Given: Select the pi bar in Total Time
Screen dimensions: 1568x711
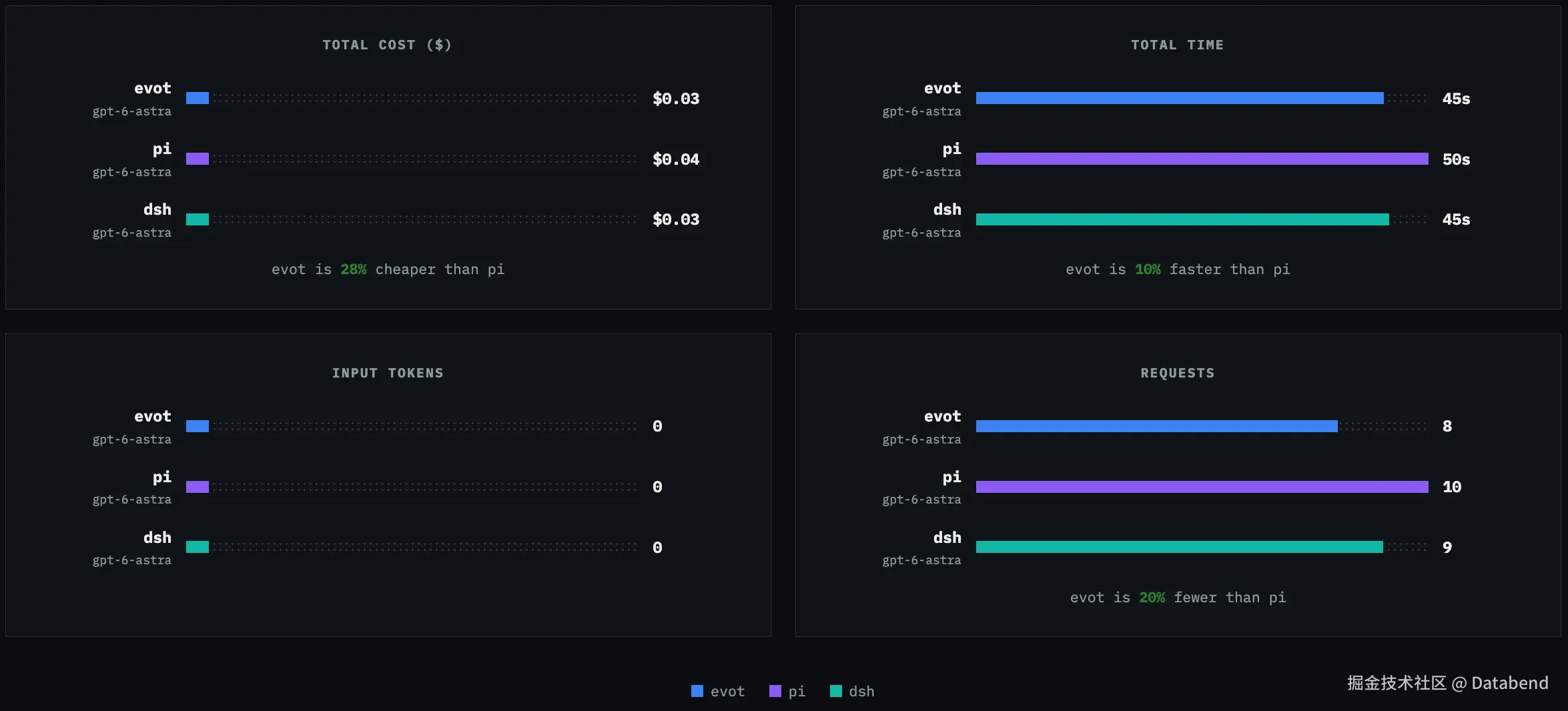Looking at the screenshot, I should point(1202,159).
